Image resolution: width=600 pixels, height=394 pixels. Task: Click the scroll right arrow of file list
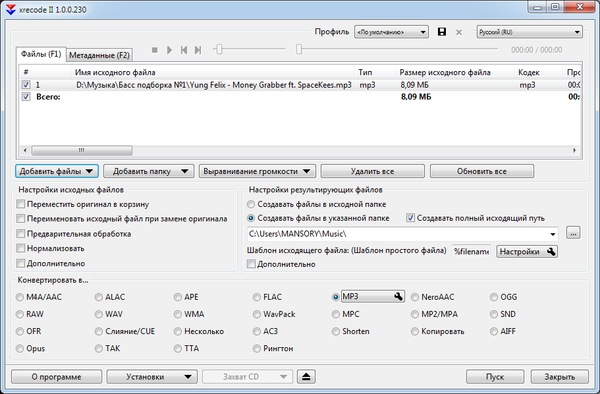coord(574,150)
